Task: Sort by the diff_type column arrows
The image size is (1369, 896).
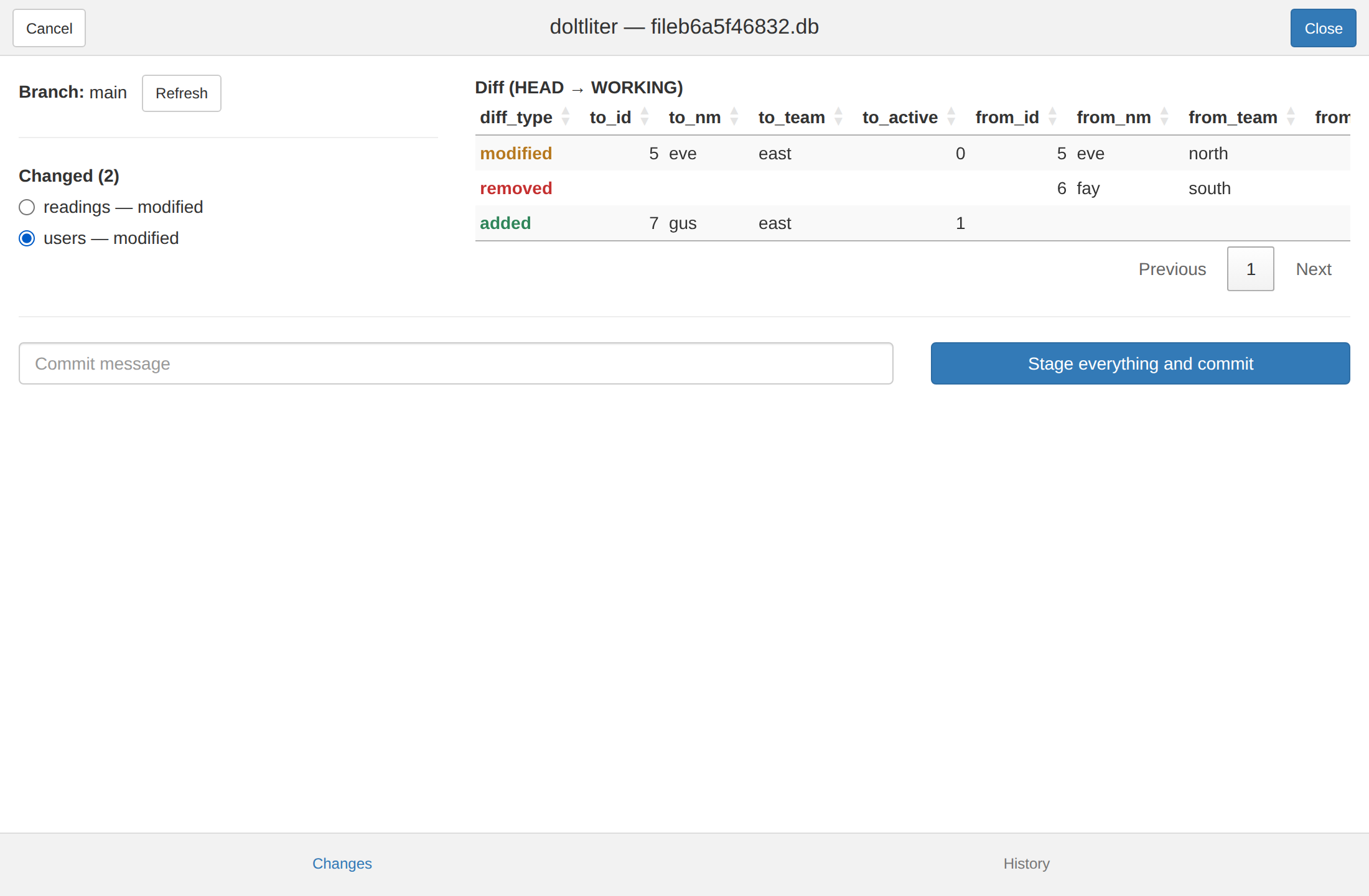Action: click(565, 117)
